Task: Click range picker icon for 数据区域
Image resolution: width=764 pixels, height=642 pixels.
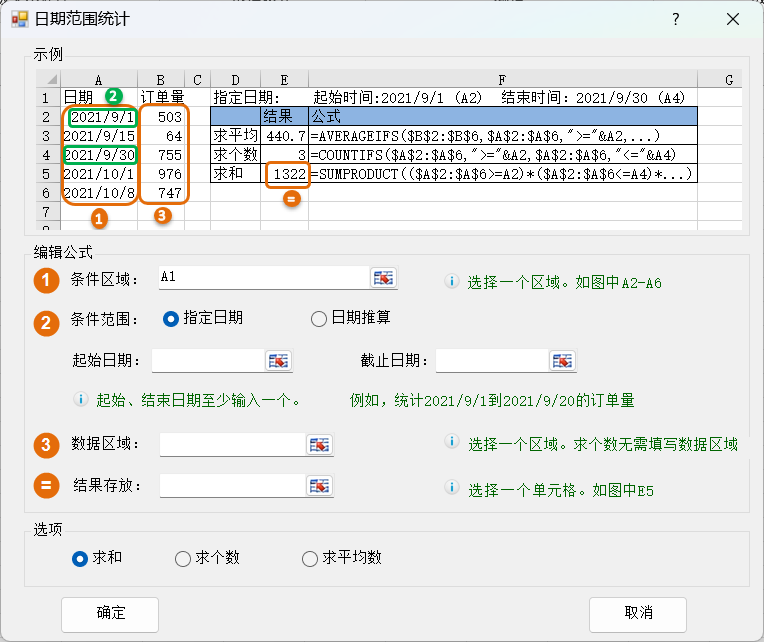Action: click(319, 444)
